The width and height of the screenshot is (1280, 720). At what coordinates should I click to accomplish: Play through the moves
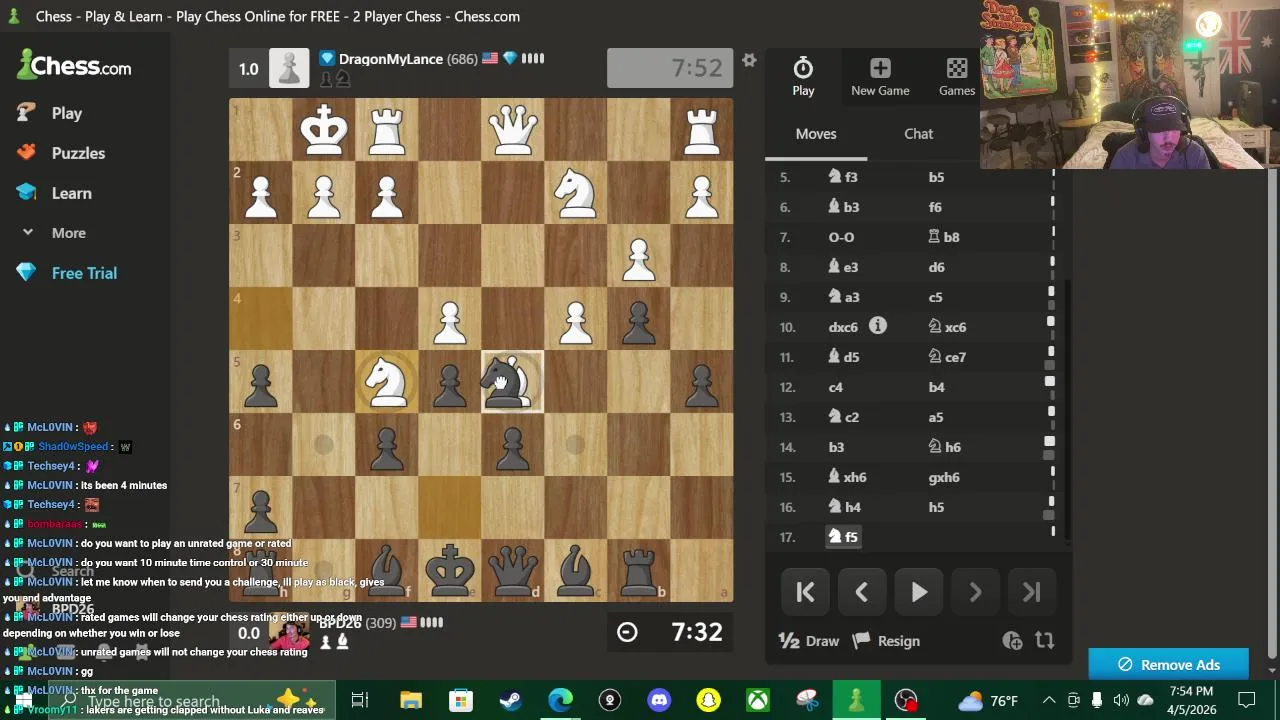pos(918,592)
